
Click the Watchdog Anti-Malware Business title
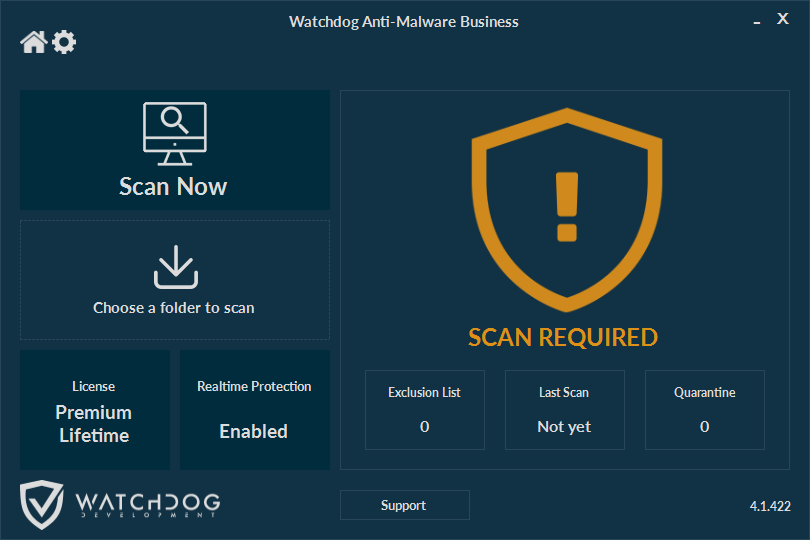pos(404,22)
